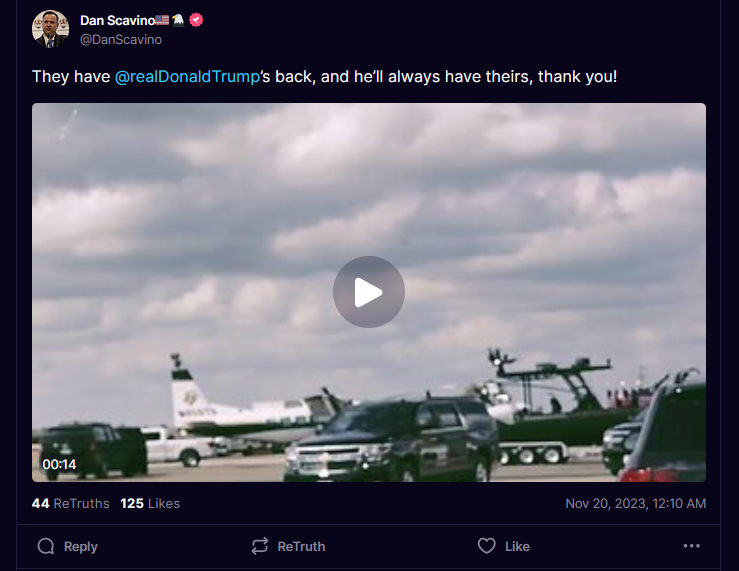The width and height of the screenshot is (739, 571).
Task: Click the Reply text label
Action: (x=81, y=547)
